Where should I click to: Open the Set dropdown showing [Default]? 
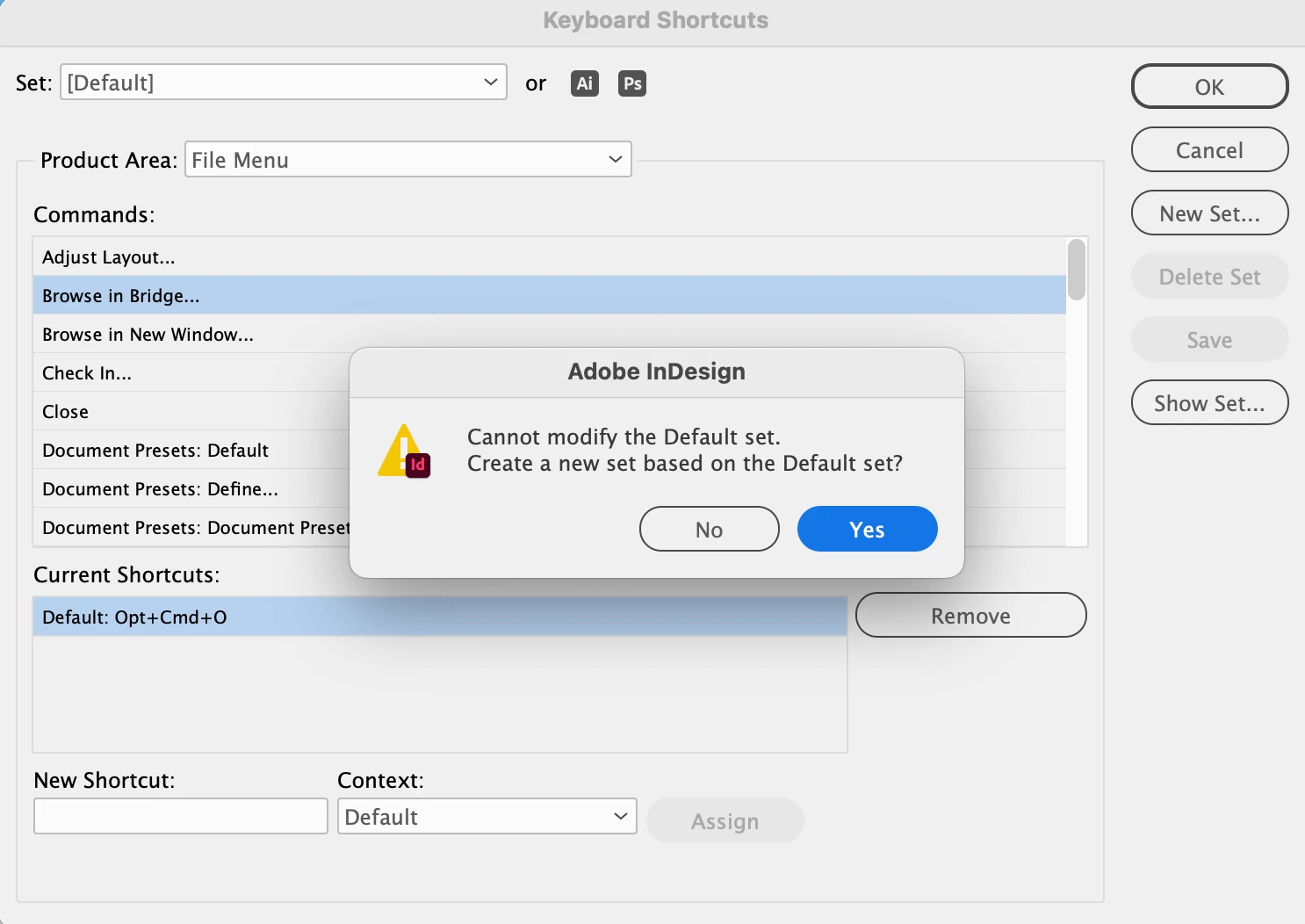(x=284, y=83)
